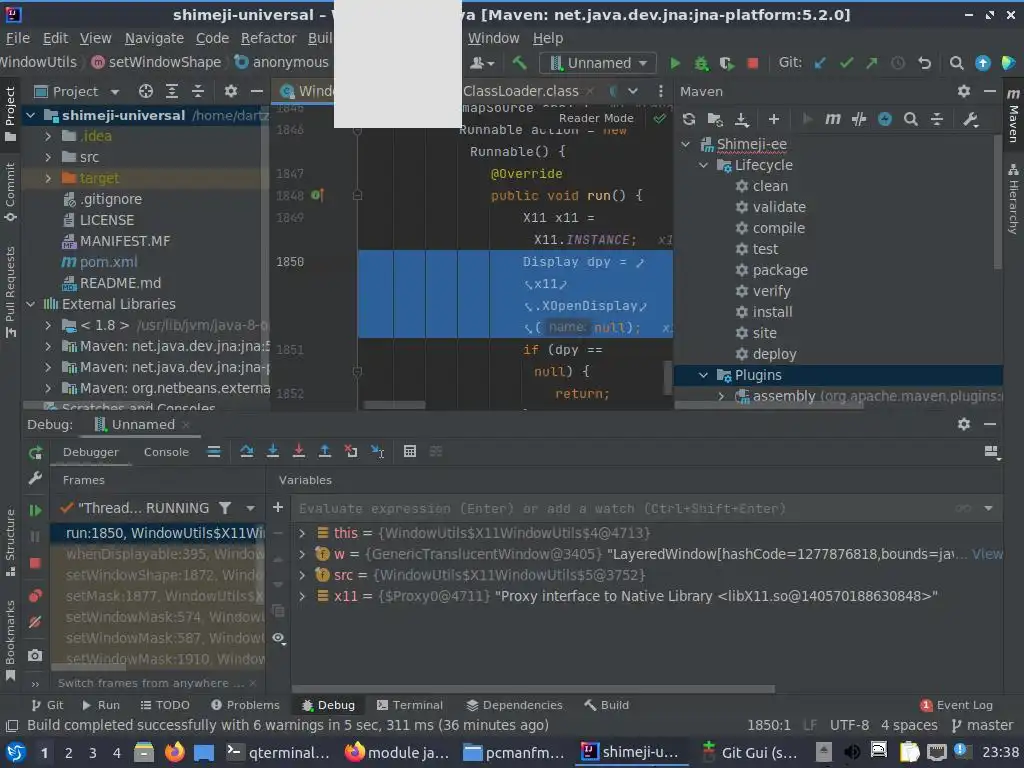This screenshot has height=768, width=1024.
Task: Start debugging with the green bug icon
Action: (701, 63)
